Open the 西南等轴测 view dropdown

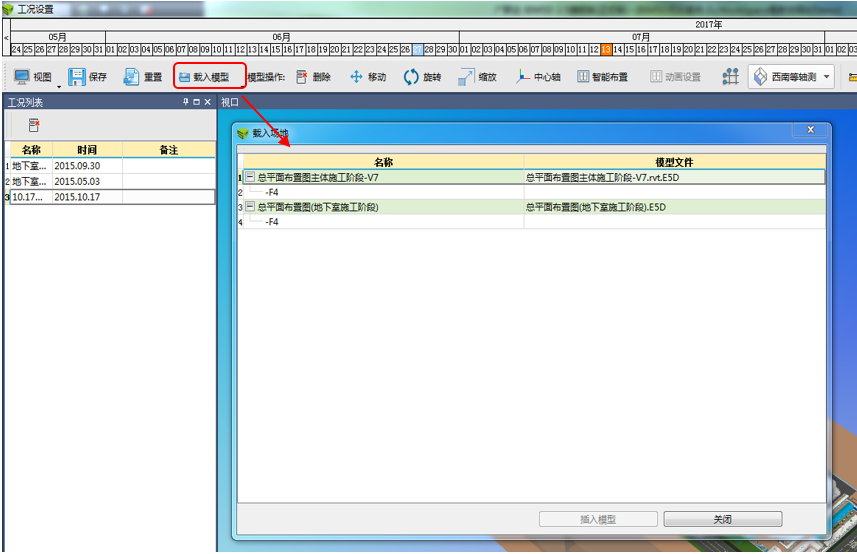pyautogui.click(x=791, y=77)
